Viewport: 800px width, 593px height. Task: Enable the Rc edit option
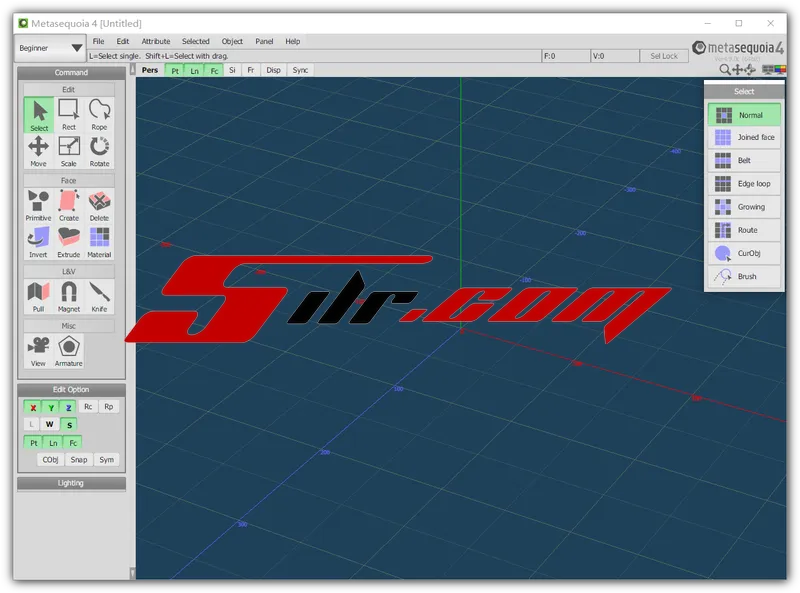(x=88, y=407)
